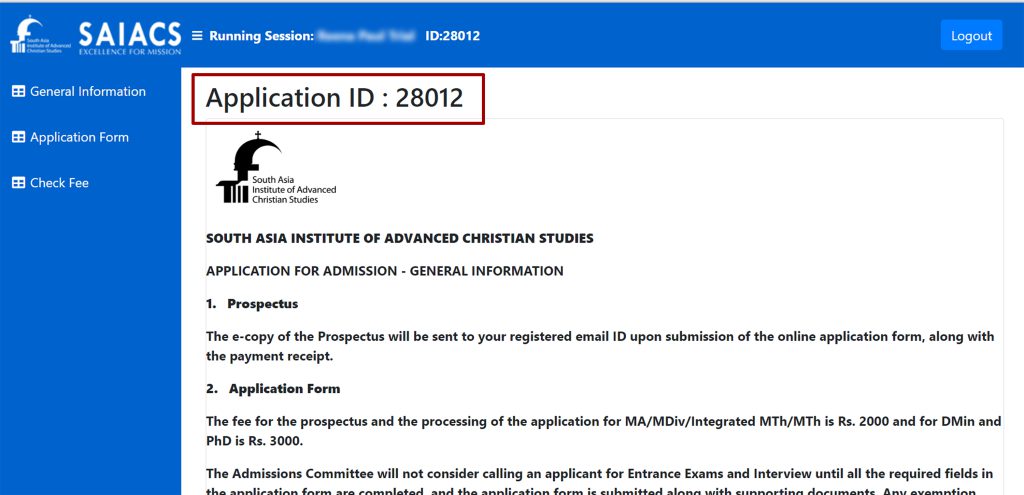Viewport: 1024px width, 495px height.
Task: Click Application for Admission - General Information heading
Action: pos(385,271)
